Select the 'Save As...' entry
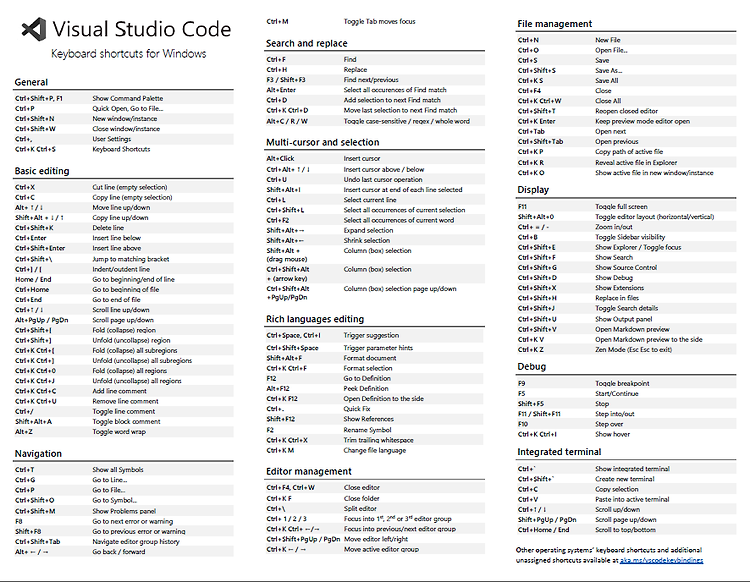Screen dimensions: 750x582 pos(608,70)
